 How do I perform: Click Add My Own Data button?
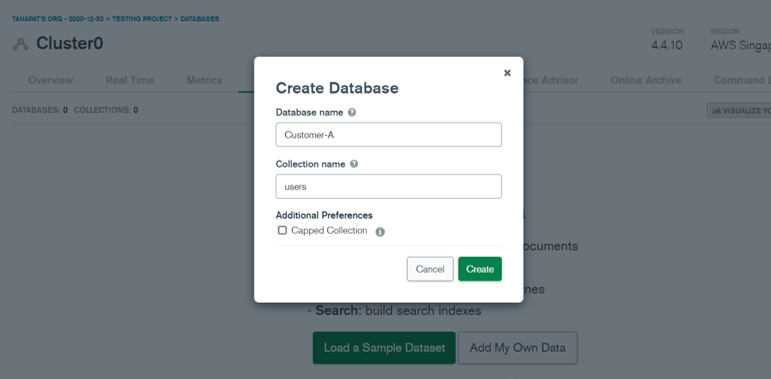coord(518,348)
